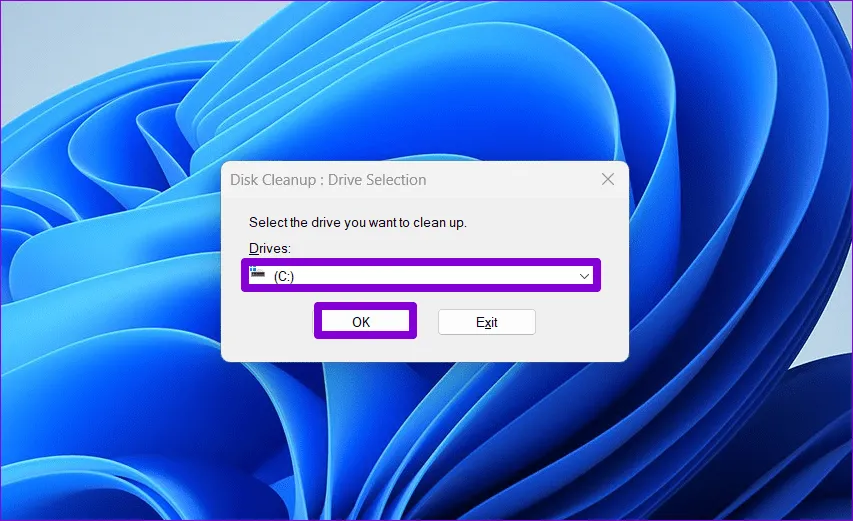This screenshot has height=521, width=853.
Task: Expand the Drives dropdown arrow
Action: [x=585, y=276]
